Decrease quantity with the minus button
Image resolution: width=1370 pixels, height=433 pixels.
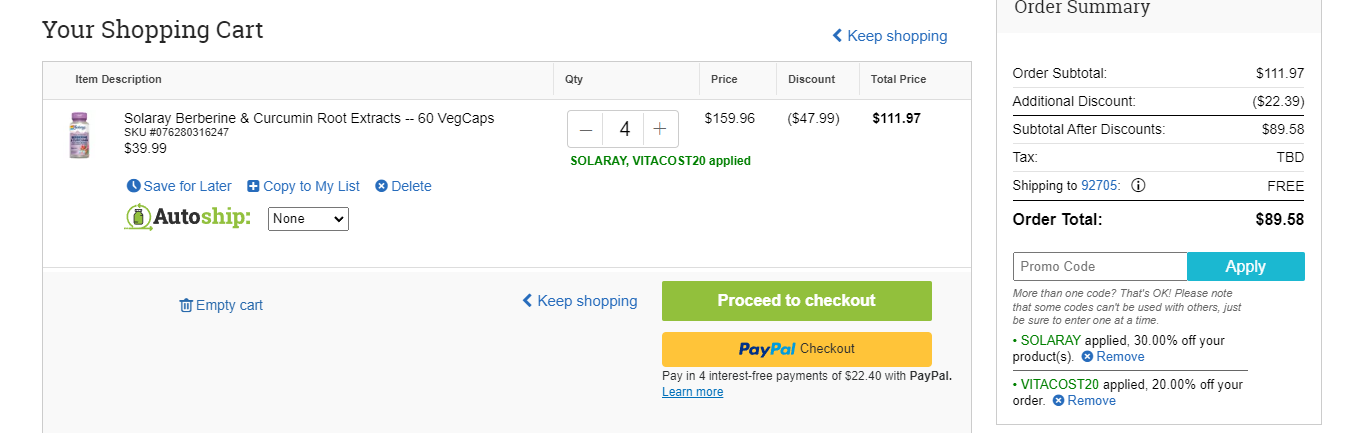pyautogui.click(x=586, y=129)
